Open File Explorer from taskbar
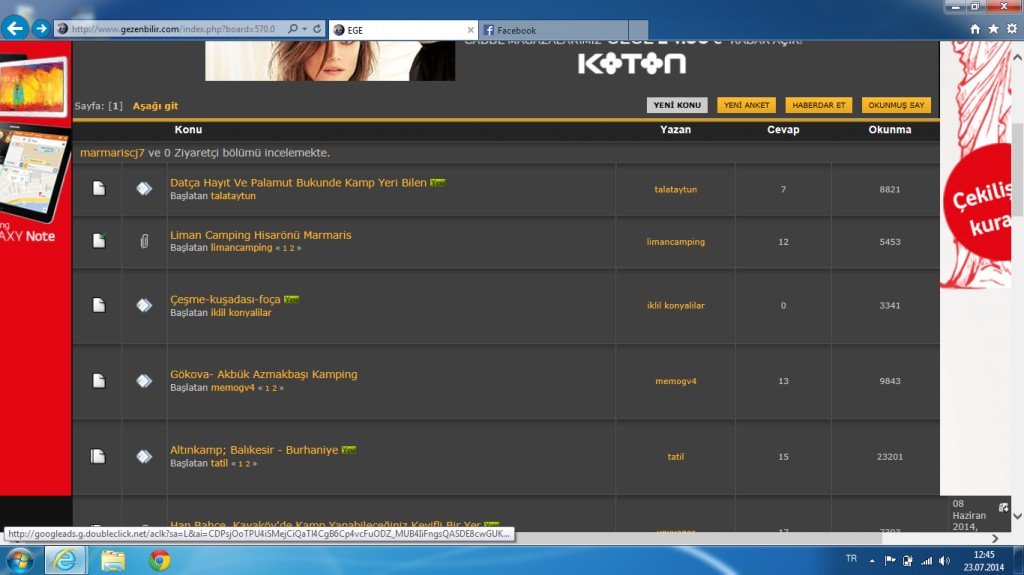This screenshot has height=575, width=1024. tap(112, 560)
